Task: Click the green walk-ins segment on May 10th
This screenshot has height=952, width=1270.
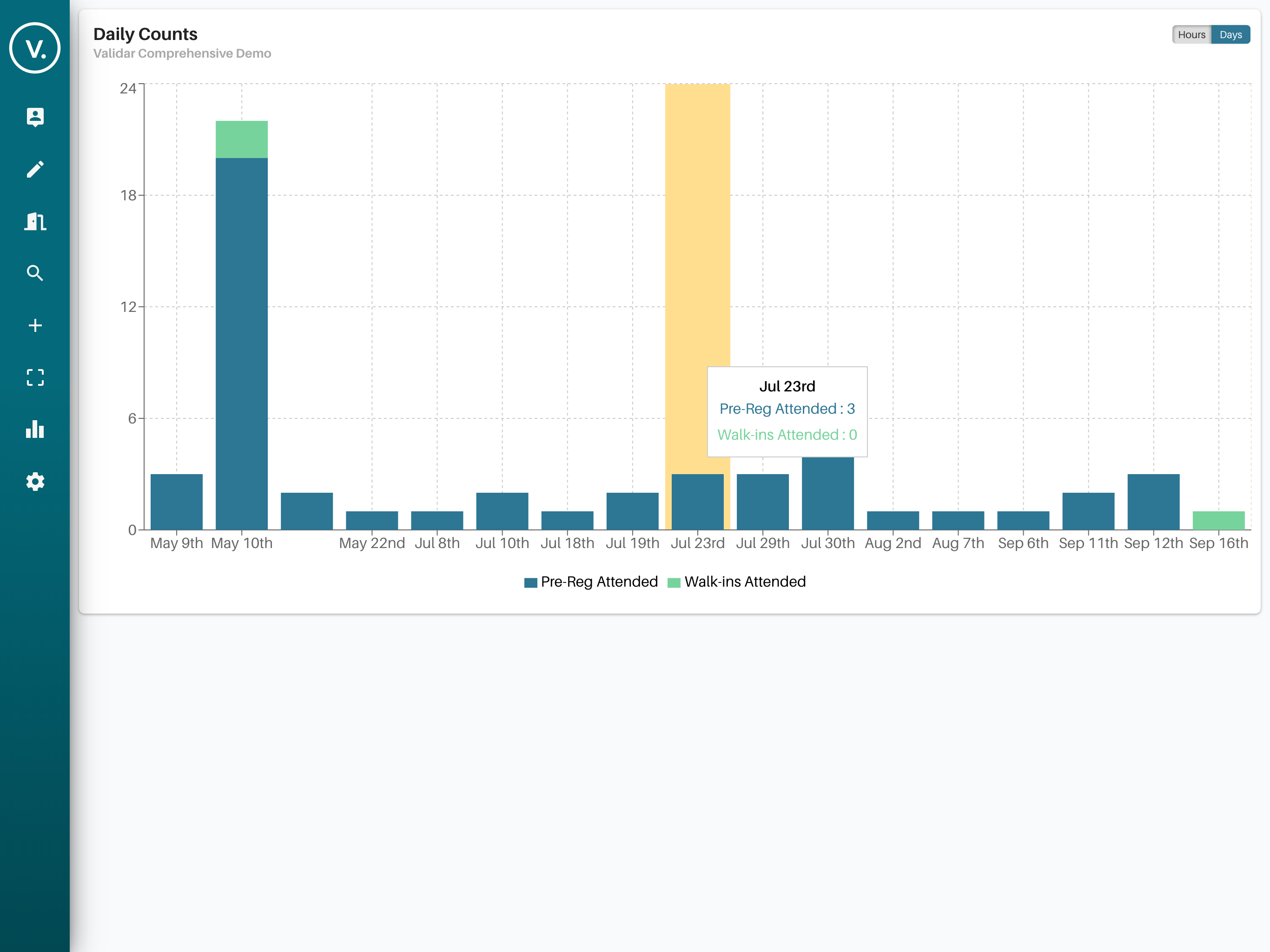Action: tap(241, 139)
